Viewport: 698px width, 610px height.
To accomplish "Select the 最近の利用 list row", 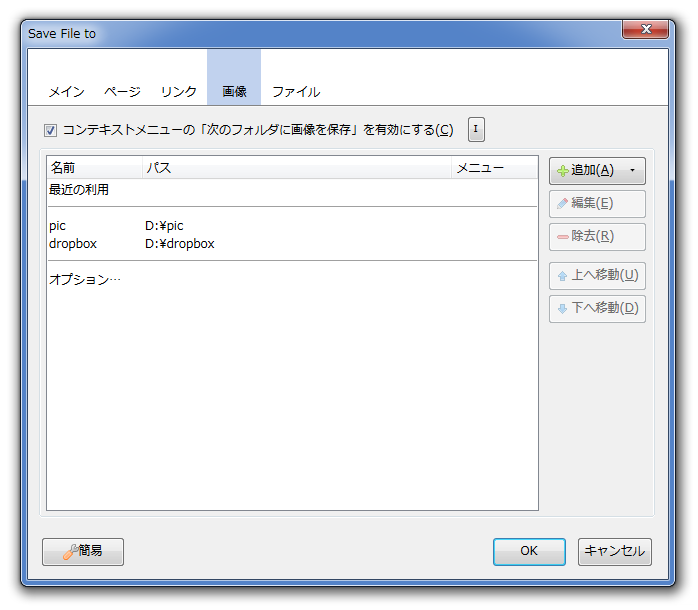I will tap(292, 190).
